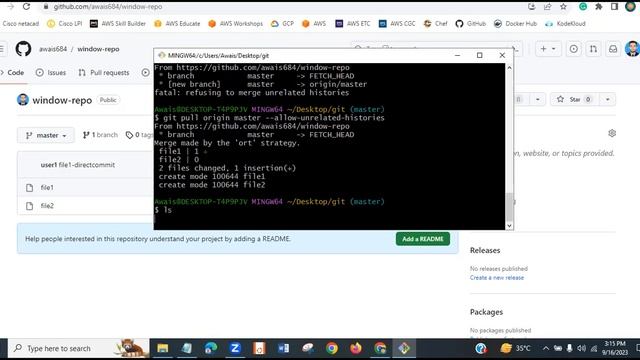Click Create a new release link
Viewport: 640px width, 360px height.
[497, 278]
